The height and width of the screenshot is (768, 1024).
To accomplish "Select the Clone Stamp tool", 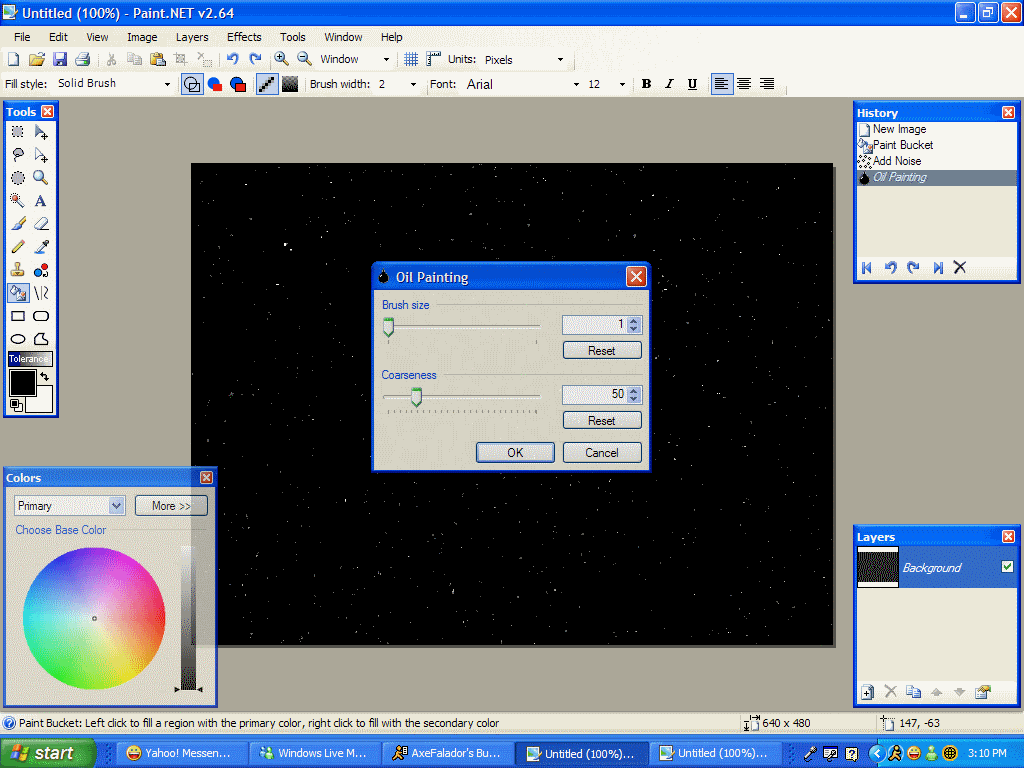I will pyautogui.click(x=18, y=270).
